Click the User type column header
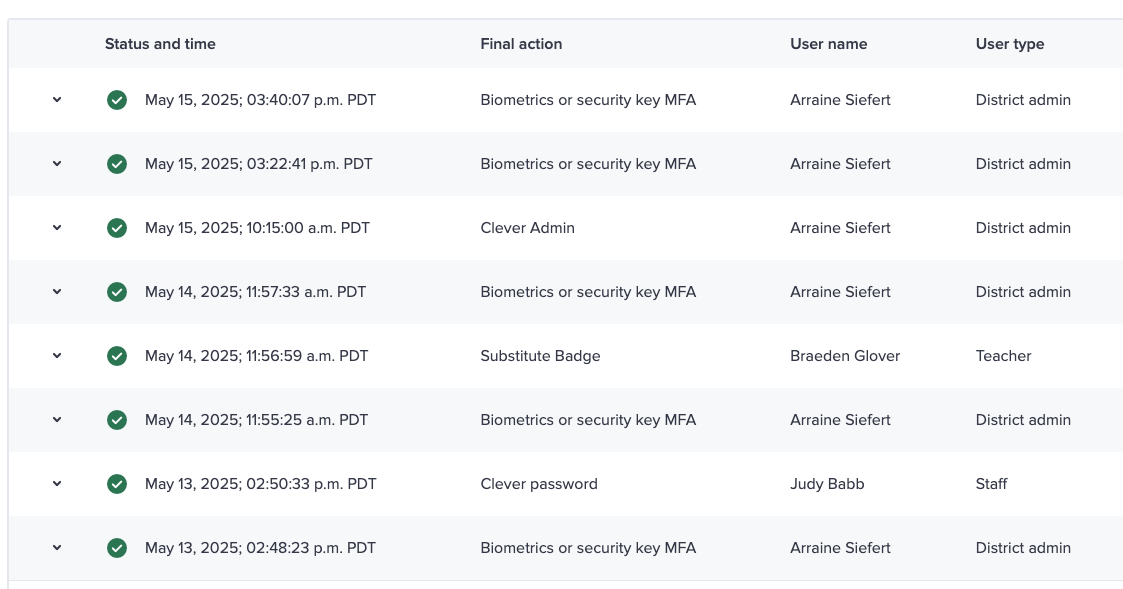Screen dimensions: 1123x589 pos(1010,44)
